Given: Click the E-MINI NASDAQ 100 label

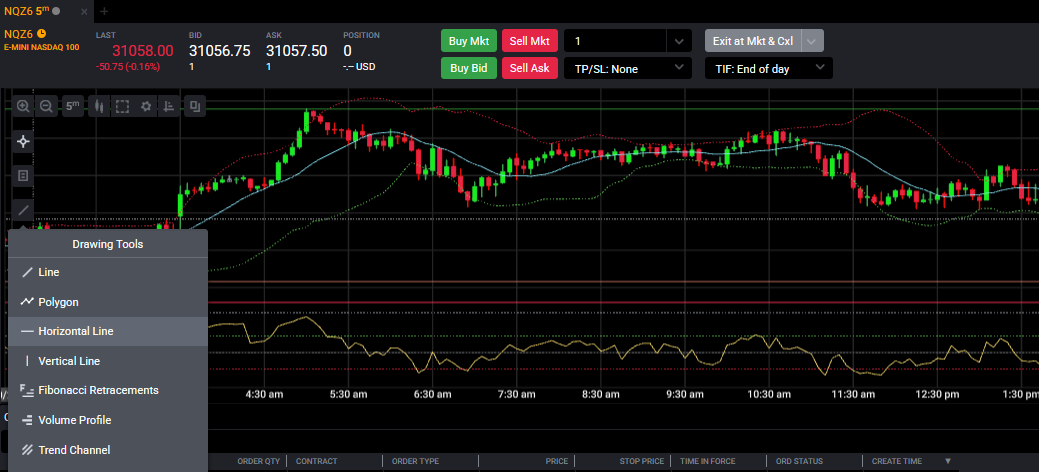Looking at the screenshot, I should [41, 47].
